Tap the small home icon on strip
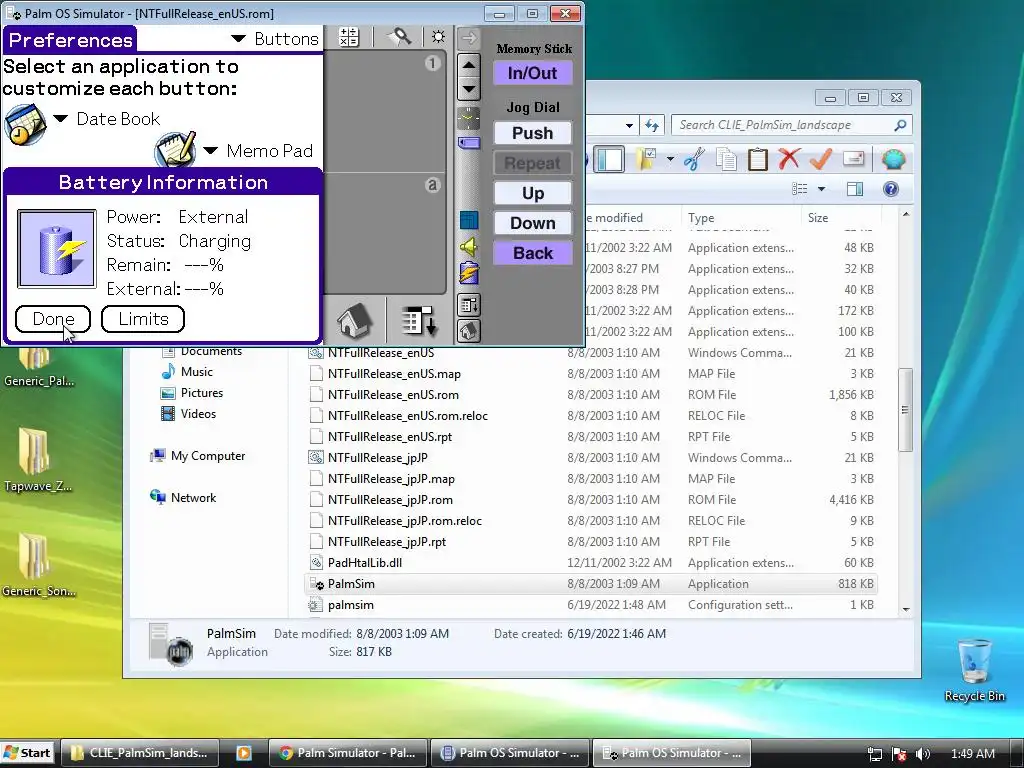The height and width of the screenshot is (768, 1024). pyautogui.click(x=469, y=331)
